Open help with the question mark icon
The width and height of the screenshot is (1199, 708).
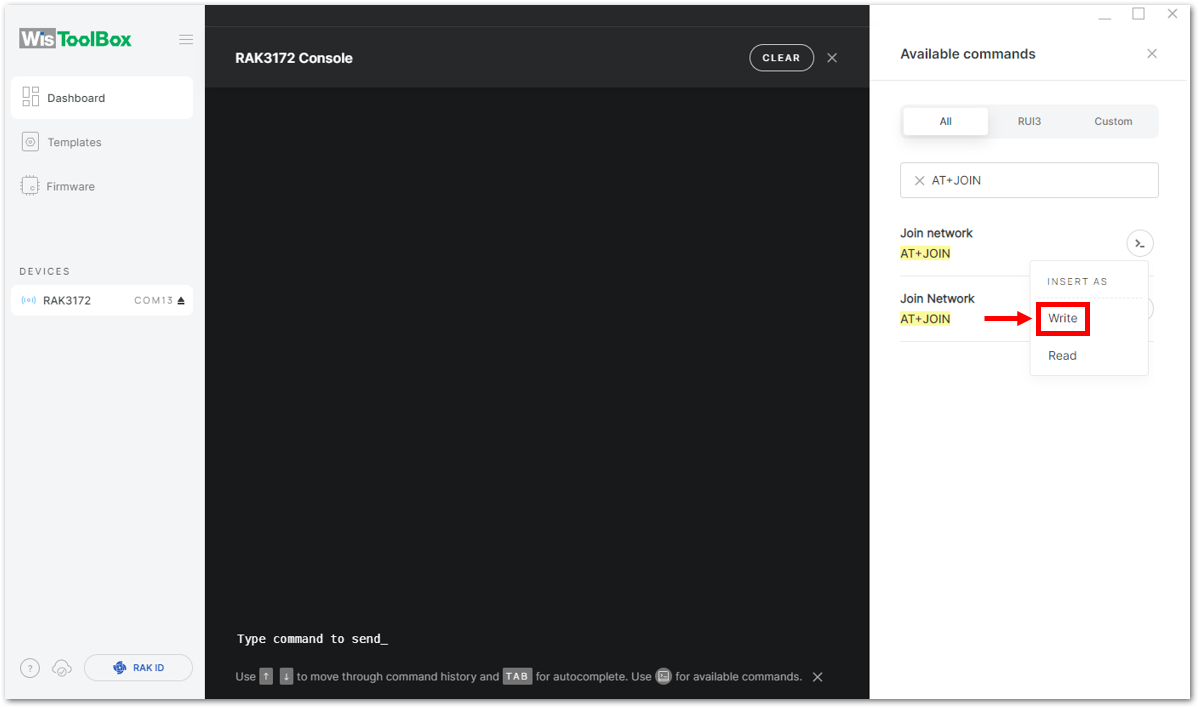pos(30,668)
